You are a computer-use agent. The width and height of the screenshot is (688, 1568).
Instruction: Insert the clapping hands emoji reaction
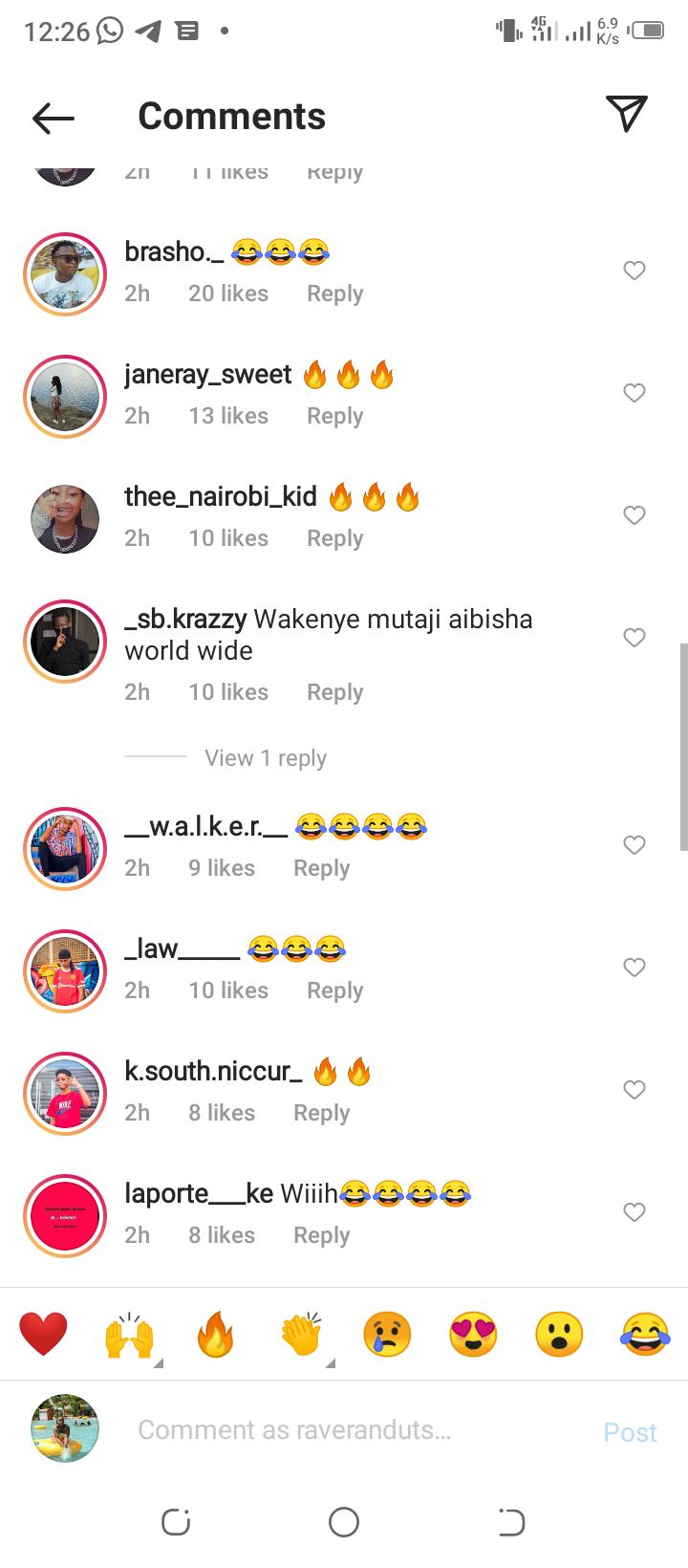point(301,1335)
